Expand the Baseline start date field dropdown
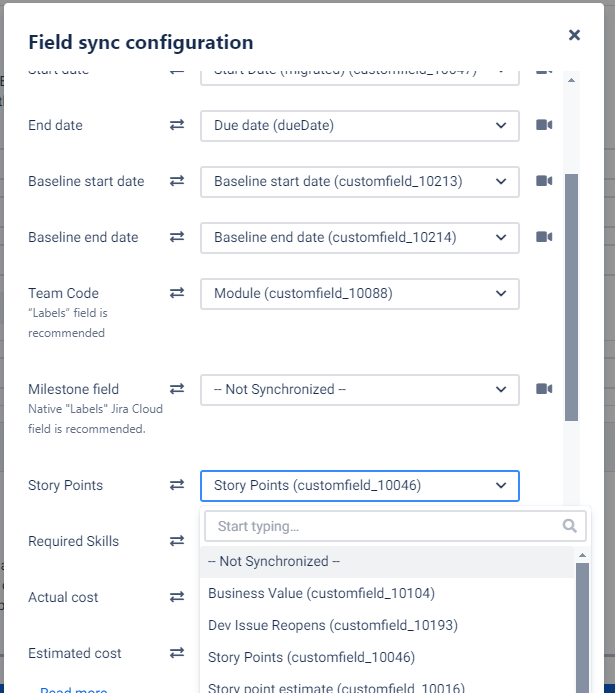This screenshot has height=693, width=615. (x=360, y=181)
